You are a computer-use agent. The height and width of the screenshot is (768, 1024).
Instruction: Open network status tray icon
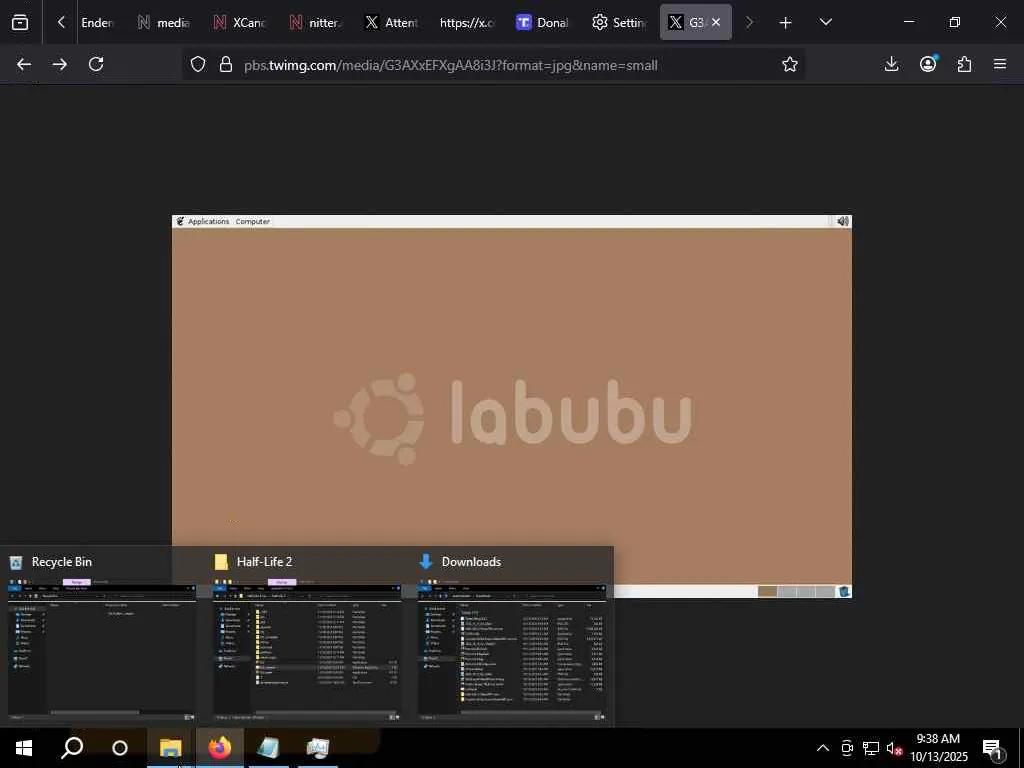[x=871, y=748]
